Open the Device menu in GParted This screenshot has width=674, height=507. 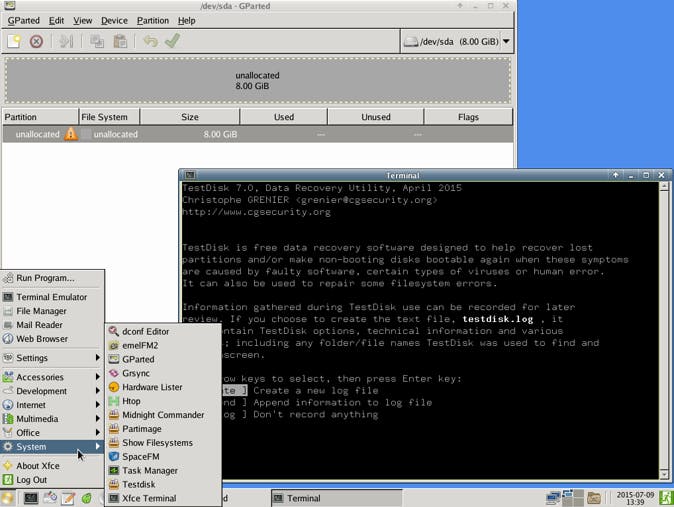click(114, 21)
